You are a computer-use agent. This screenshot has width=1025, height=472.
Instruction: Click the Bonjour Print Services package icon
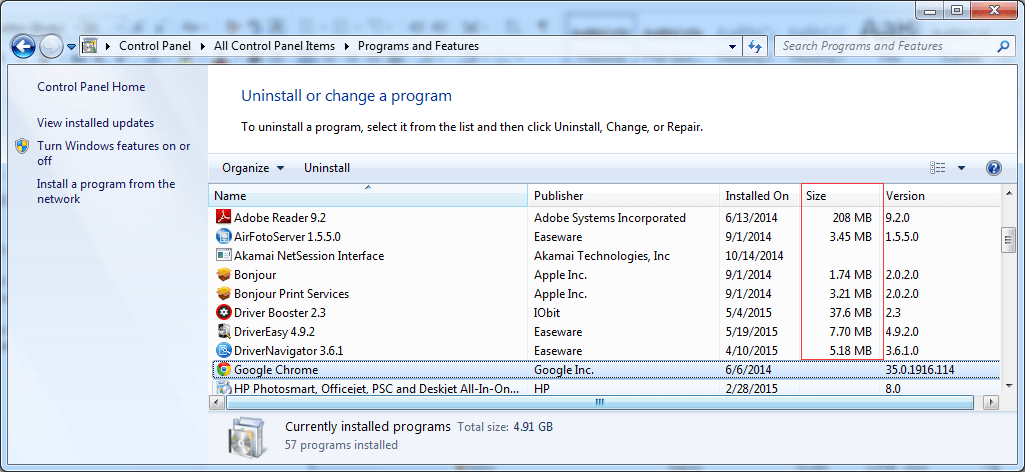(x=224, y=294)
